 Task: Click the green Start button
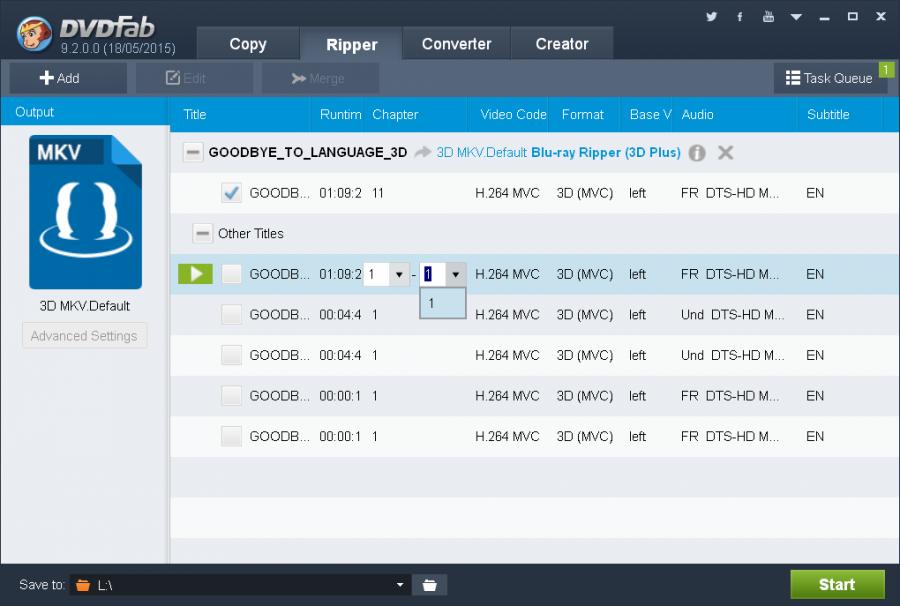tap(837, 585)
